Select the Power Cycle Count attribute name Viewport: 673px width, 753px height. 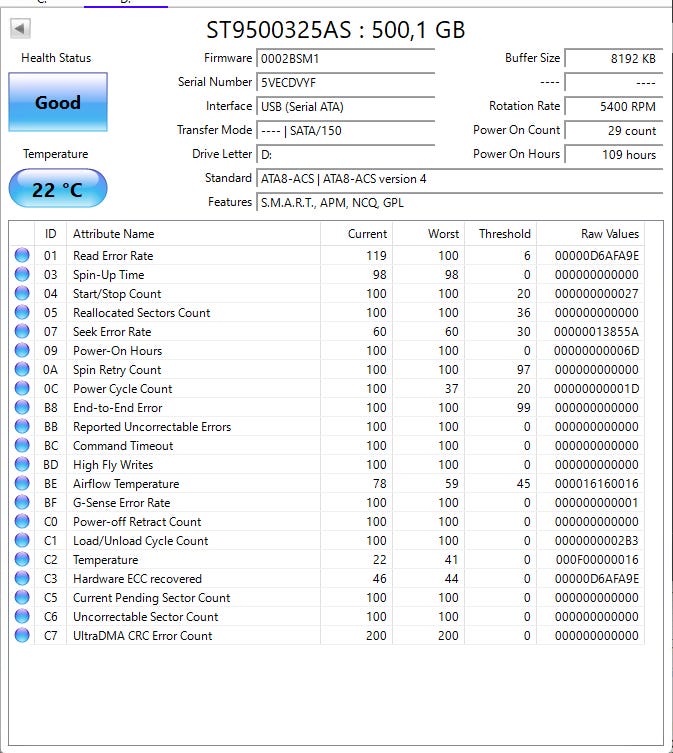pyautogui.click(x=122, y=389)
